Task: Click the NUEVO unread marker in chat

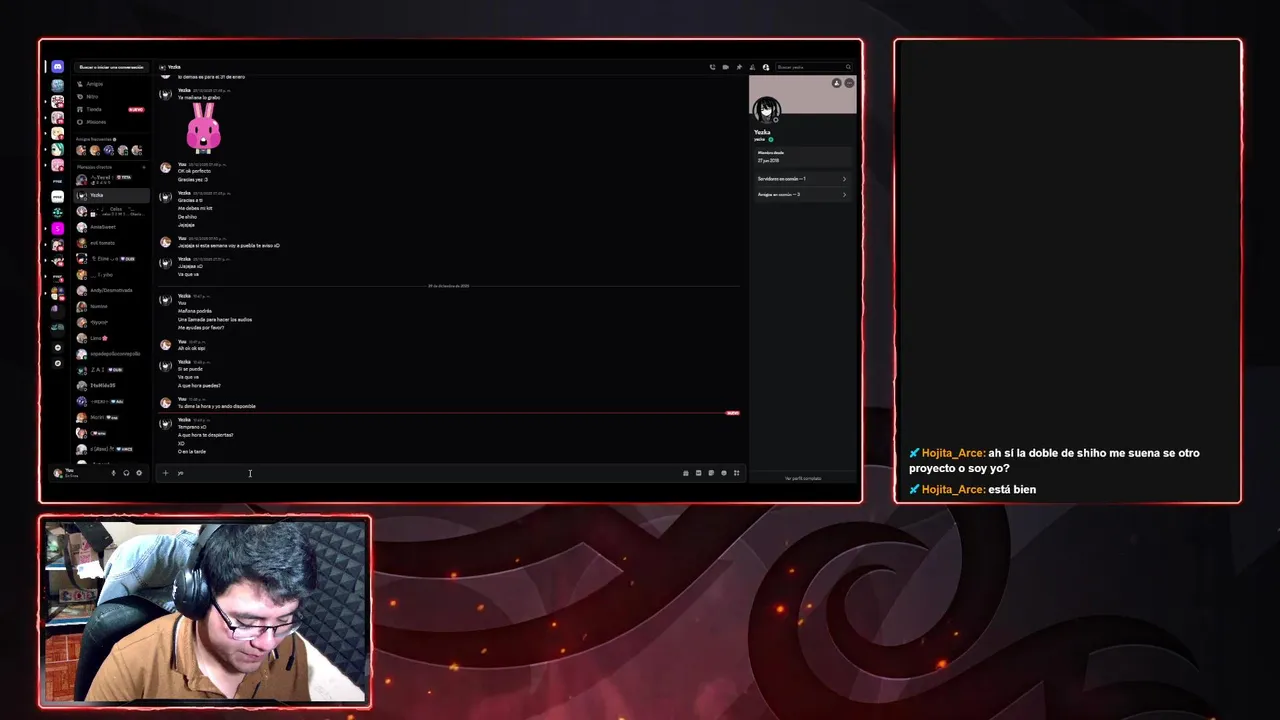Action: 733,413
